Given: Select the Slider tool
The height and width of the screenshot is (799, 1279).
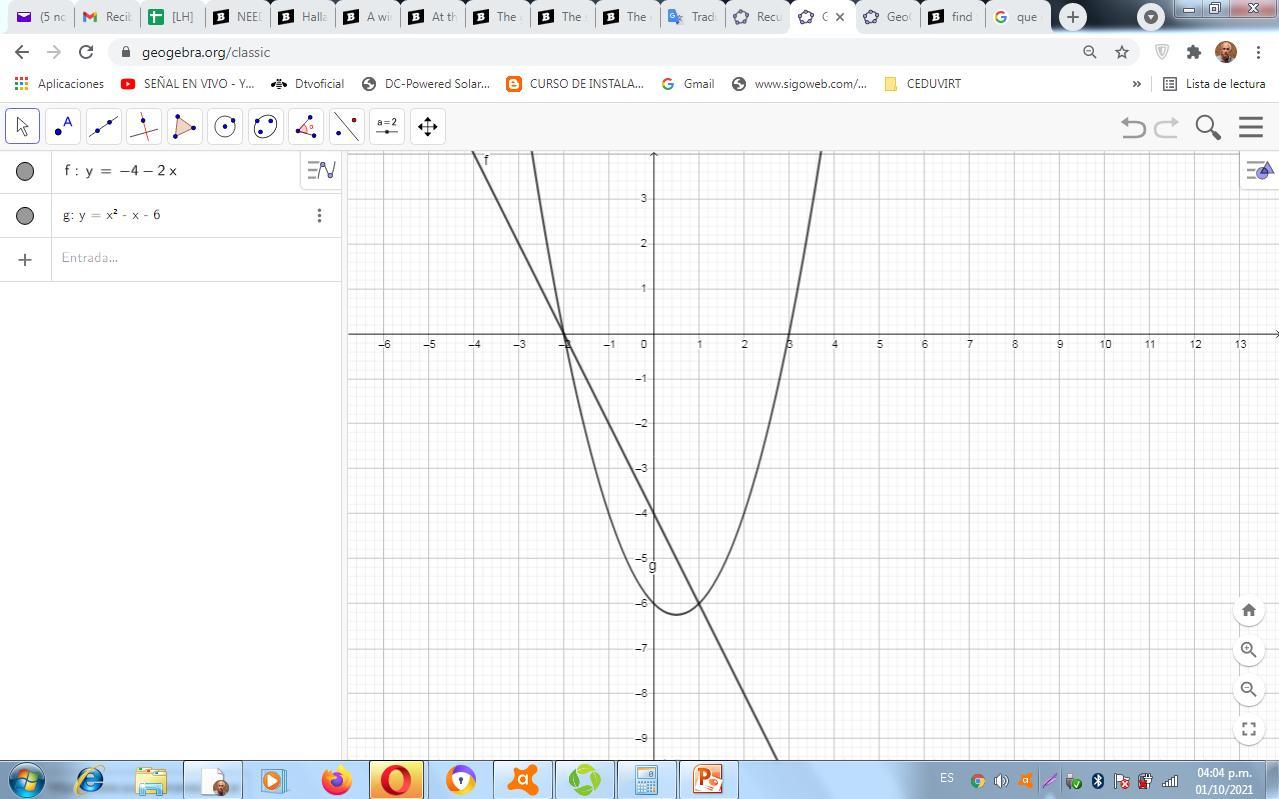Looking at the screenshot, I should (387, 127).
